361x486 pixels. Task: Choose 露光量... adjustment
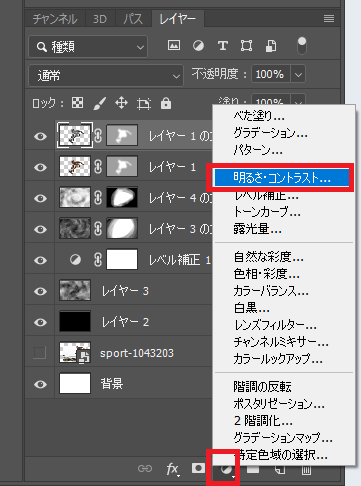(257, 229)
